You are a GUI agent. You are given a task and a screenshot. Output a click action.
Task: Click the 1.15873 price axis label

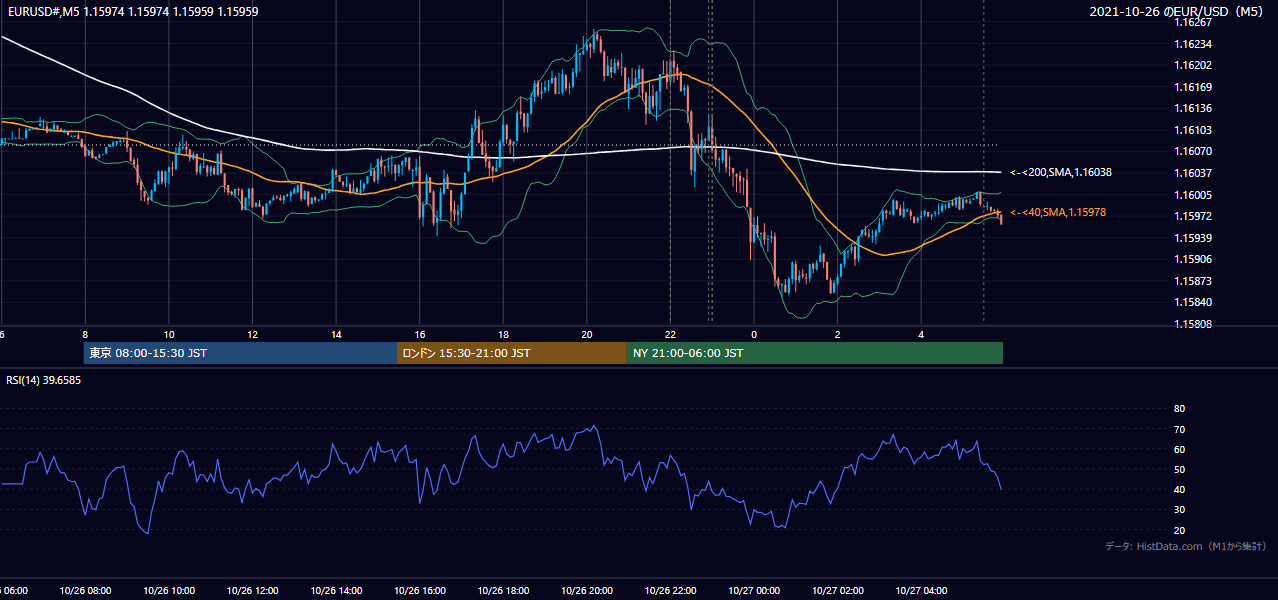coord(1192,281)
